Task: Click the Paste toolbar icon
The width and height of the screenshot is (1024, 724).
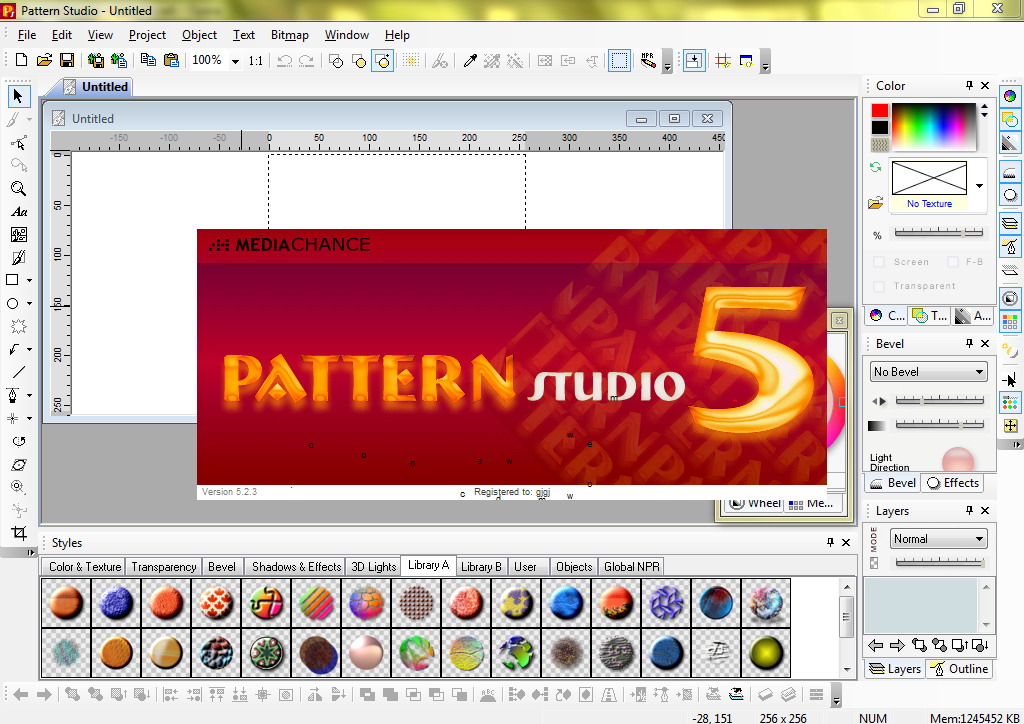Action: pos(171,60)
